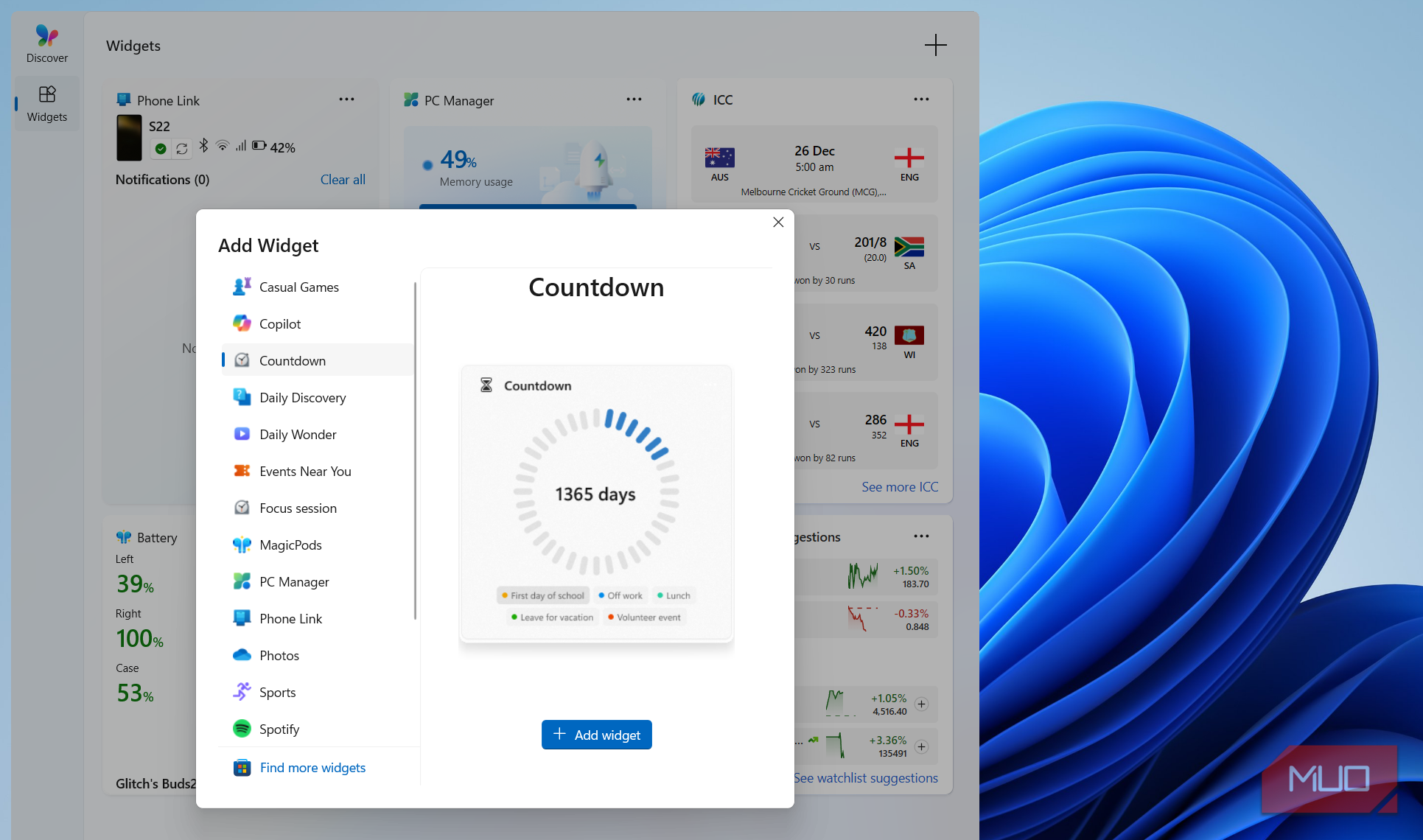Screen dimensions: 1423x840
Task: Click the refresh sync icon for S22
Action: coord(182,148)
